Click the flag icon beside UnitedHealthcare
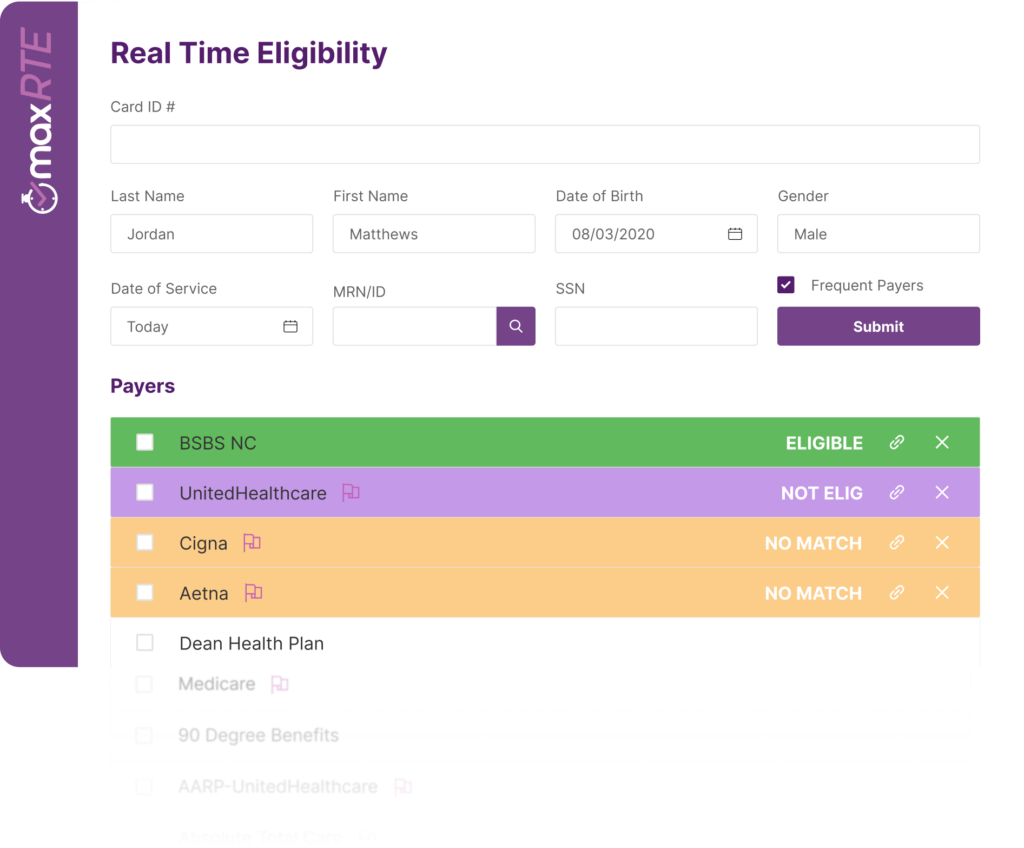Viewport: 1024px width, 848px height. coord(351,493)
